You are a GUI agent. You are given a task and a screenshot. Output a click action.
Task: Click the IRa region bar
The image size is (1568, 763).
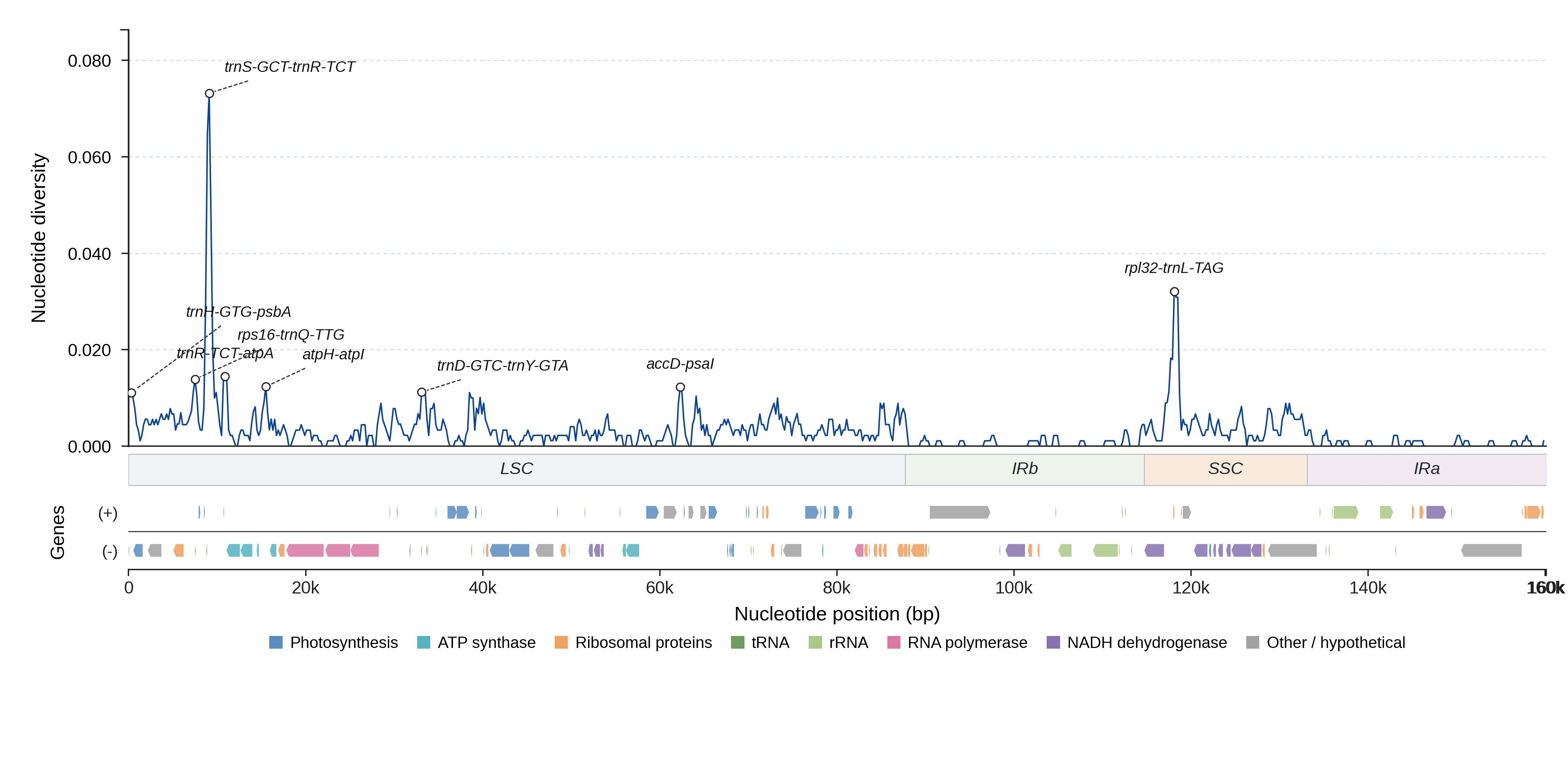tap(1426, 469)
